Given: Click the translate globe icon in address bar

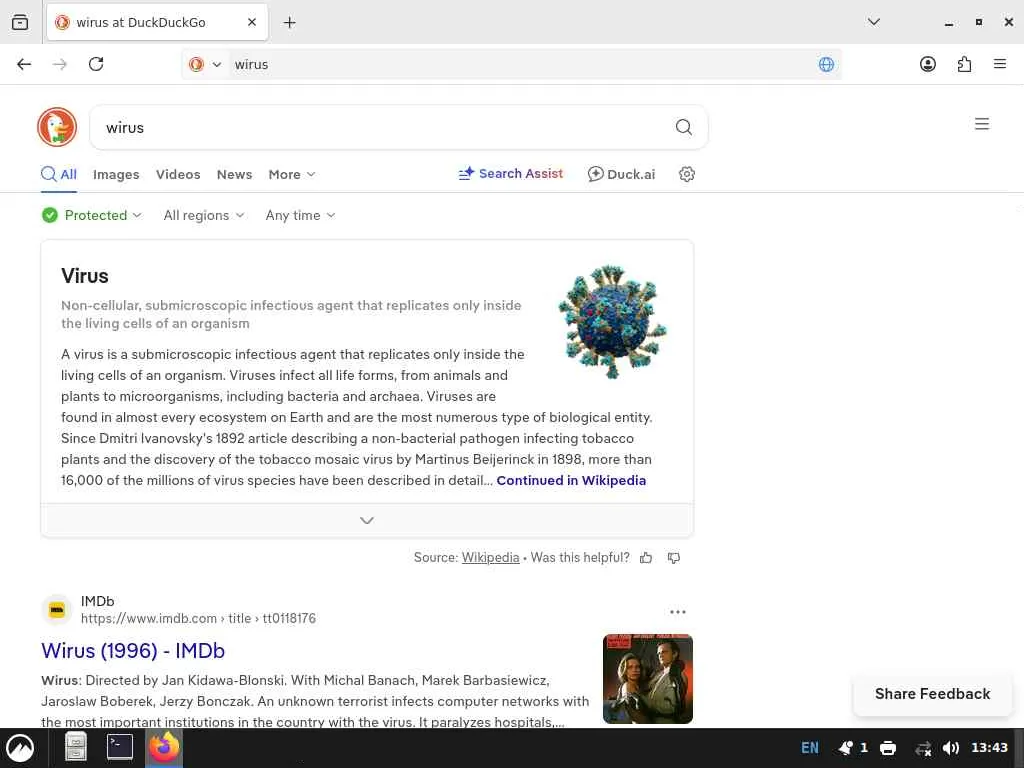Looking at the screenshot, I should (826, 64).
